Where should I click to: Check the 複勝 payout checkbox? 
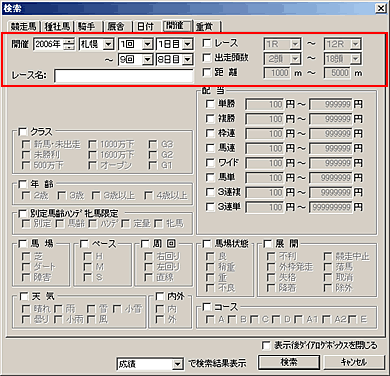click(x=210, y=119)
